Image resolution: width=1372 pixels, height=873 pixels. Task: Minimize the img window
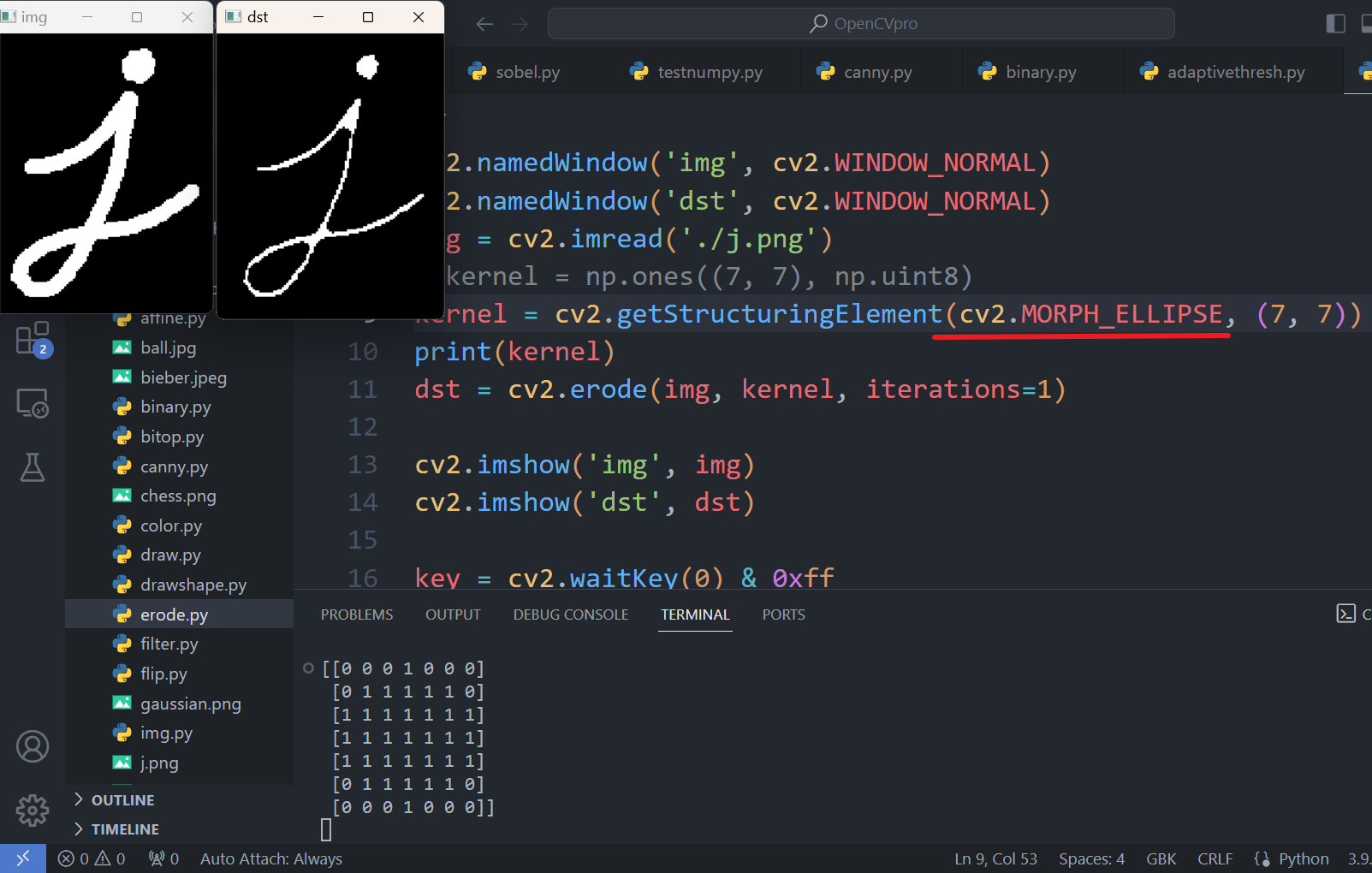pos(87,17)
